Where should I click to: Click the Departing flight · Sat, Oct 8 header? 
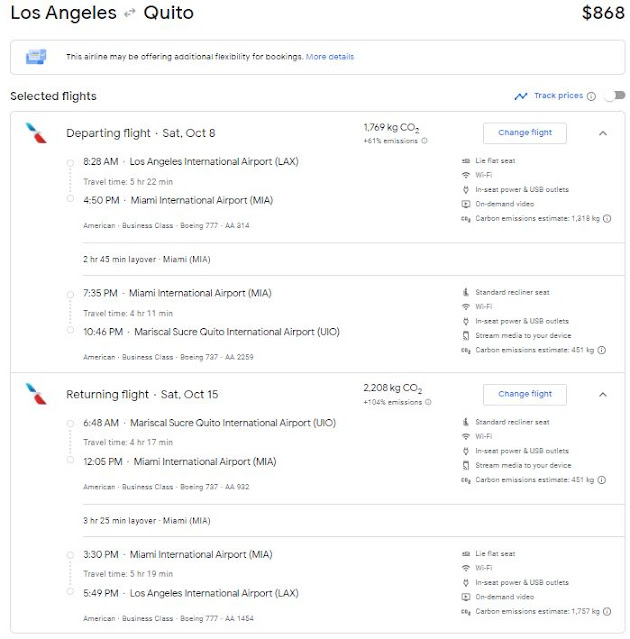click(141, 133)
